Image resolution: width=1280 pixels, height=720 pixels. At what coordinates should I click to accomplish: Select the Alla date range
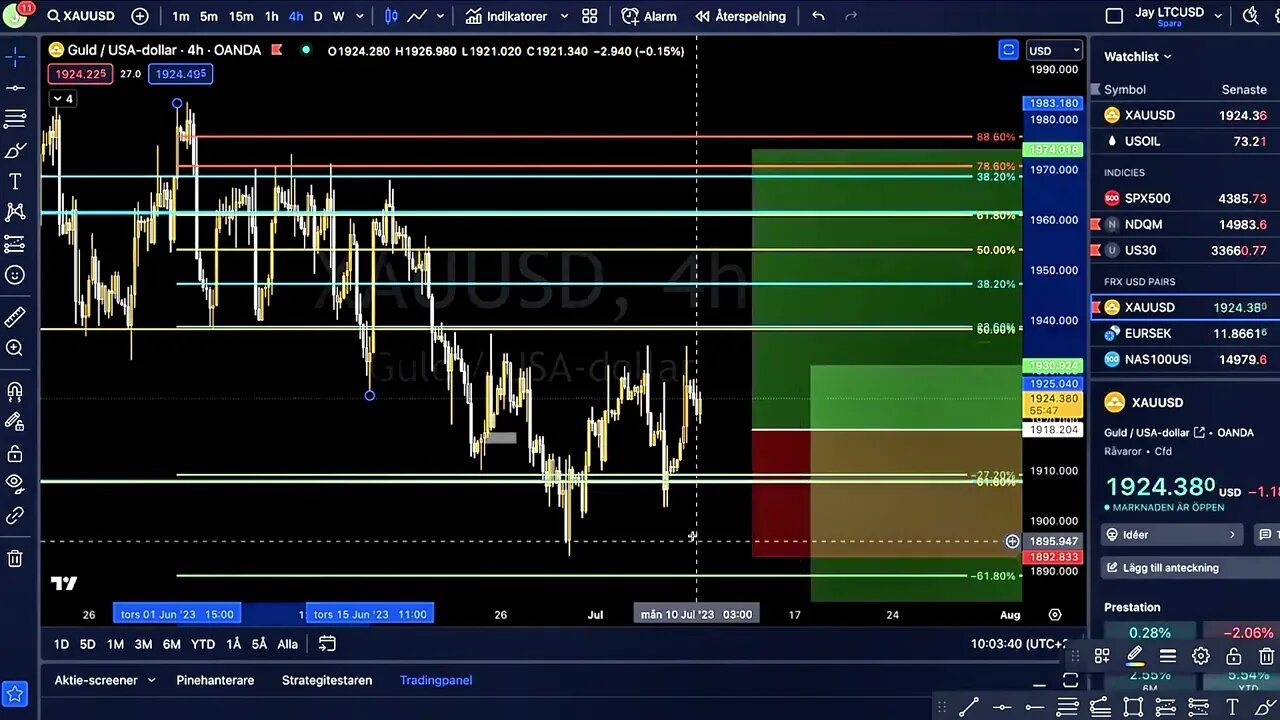coord(287,644)
